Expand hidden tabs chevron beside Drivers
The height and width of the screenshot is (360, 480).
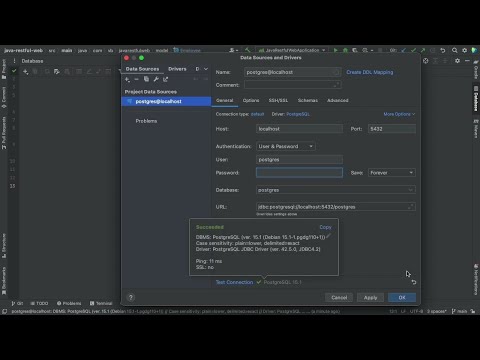[x=206, y=69]
